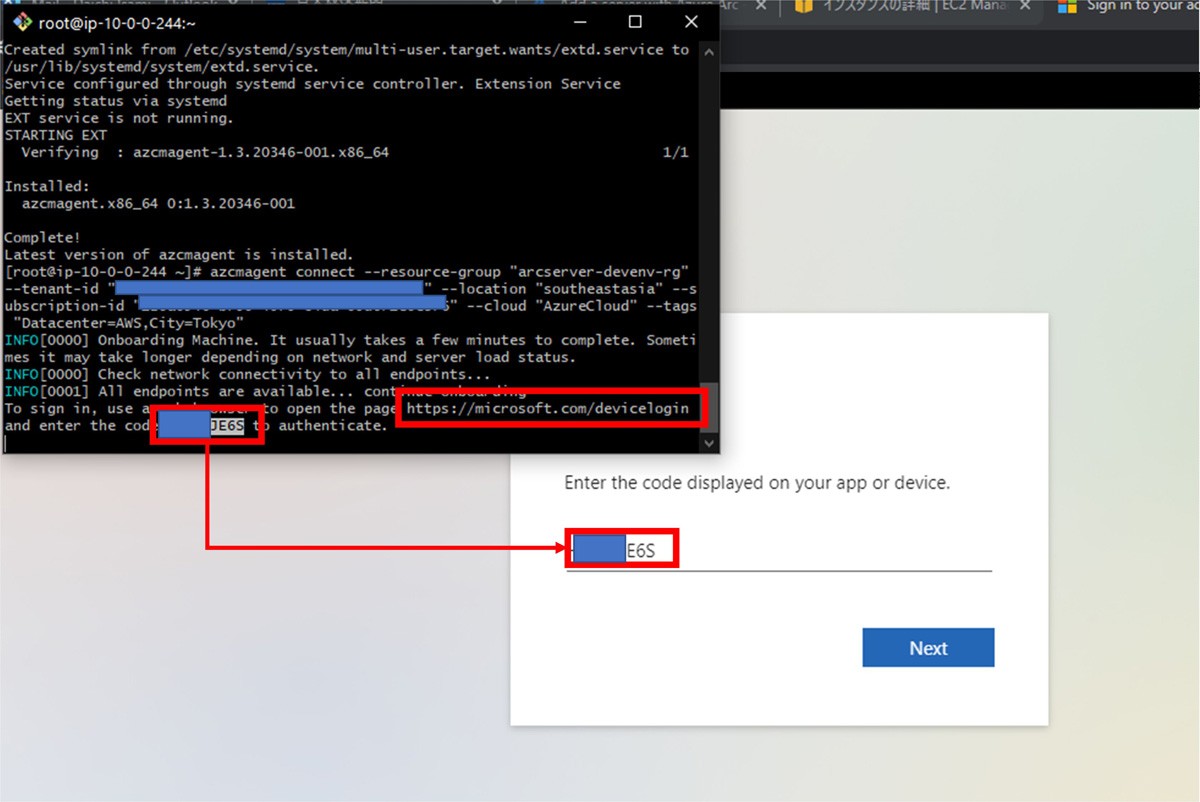Click 'Getting status via systemd' terminal line
Screen dimensions: 1200x802
tap(116, 101)
